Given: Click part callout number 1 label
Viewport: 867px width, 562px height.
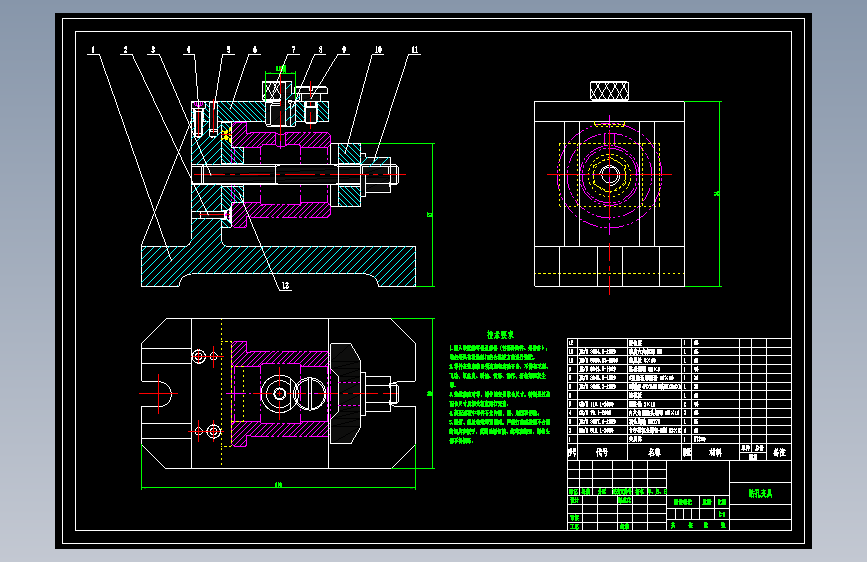Looking at the screenshot, I should [92, 50].
